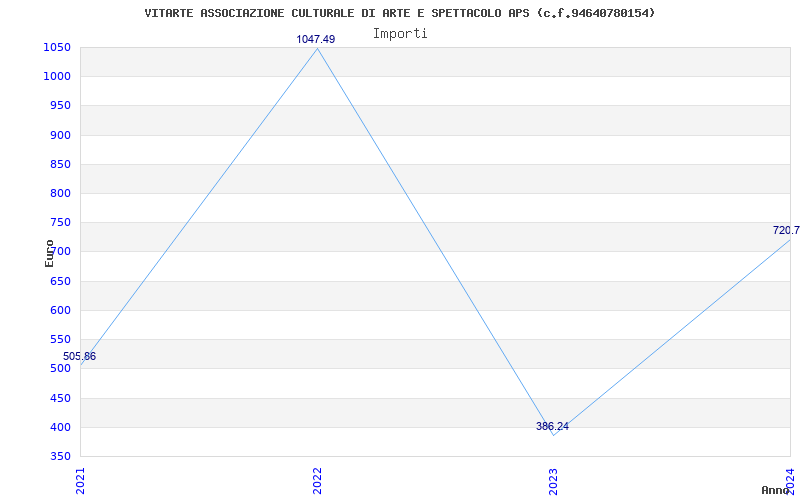Click the 650 y-axis tick label
The width and height of the screenshot is (800, 500).
point(60,281)
